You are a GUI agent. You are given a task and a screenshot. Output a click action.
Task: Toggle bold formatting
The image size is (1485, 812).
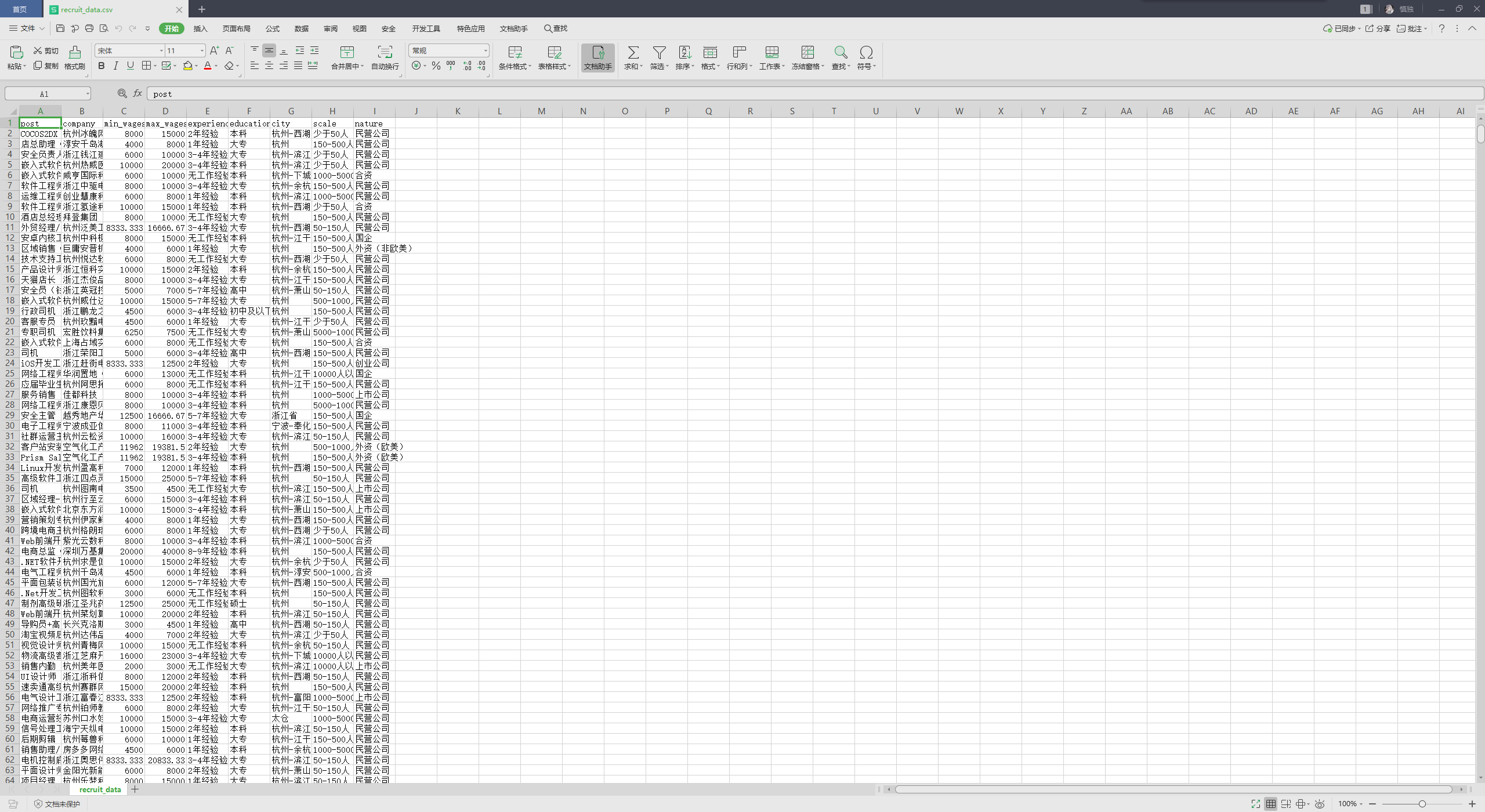102,66
